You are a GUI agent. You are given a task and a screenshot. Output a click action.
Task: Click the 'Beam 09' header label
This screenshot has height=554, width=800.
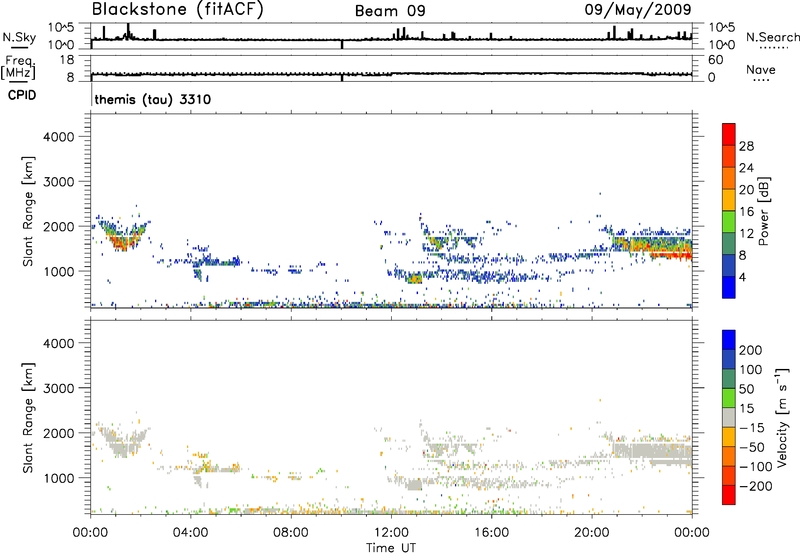pos(390,11)
